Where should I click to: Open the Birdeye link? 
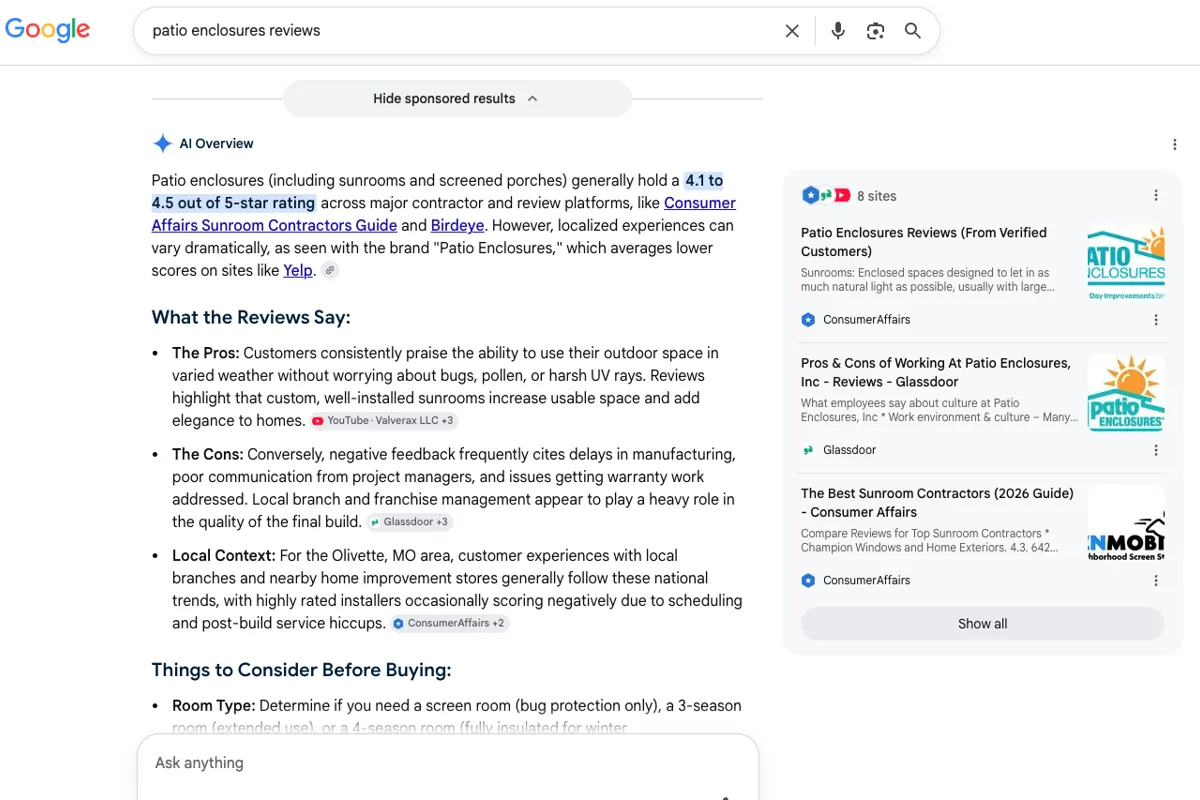457,225
